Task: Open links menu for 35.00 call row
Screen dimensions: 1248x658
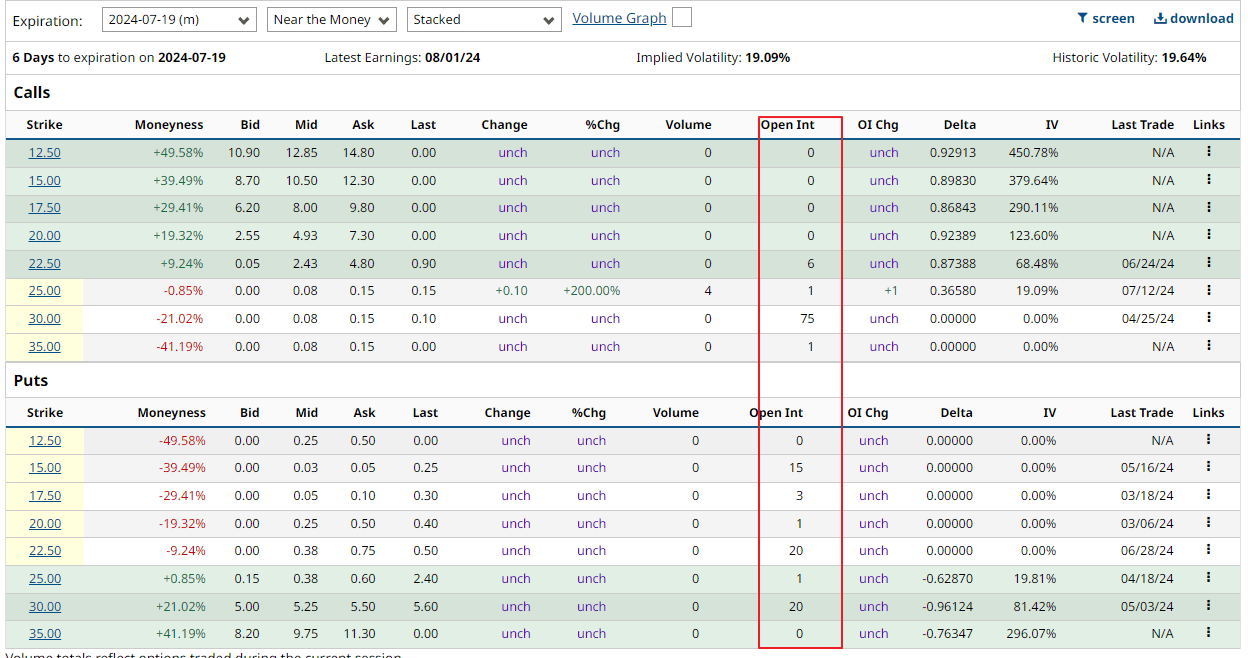Action: click(x=1208, y=346)
